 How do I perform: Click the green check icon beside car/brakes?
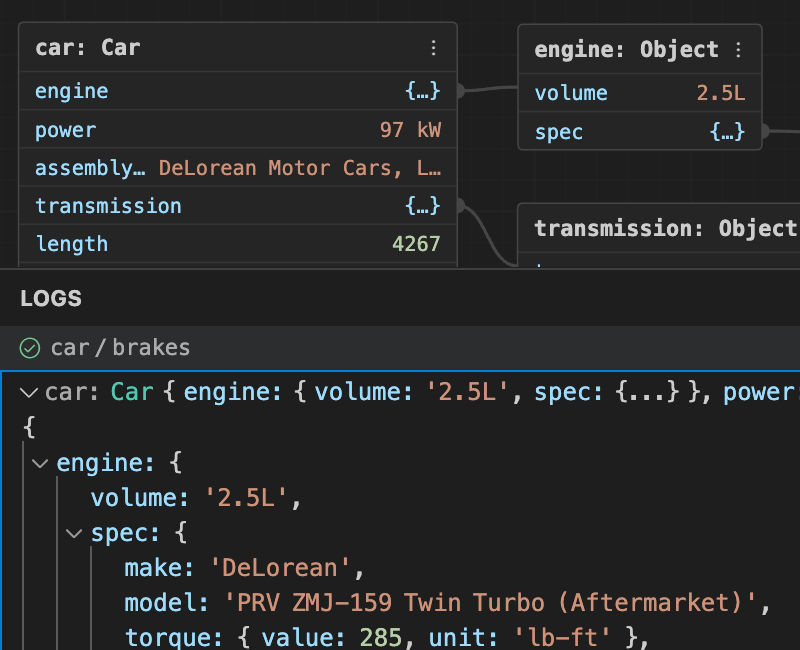coord(30,348)
